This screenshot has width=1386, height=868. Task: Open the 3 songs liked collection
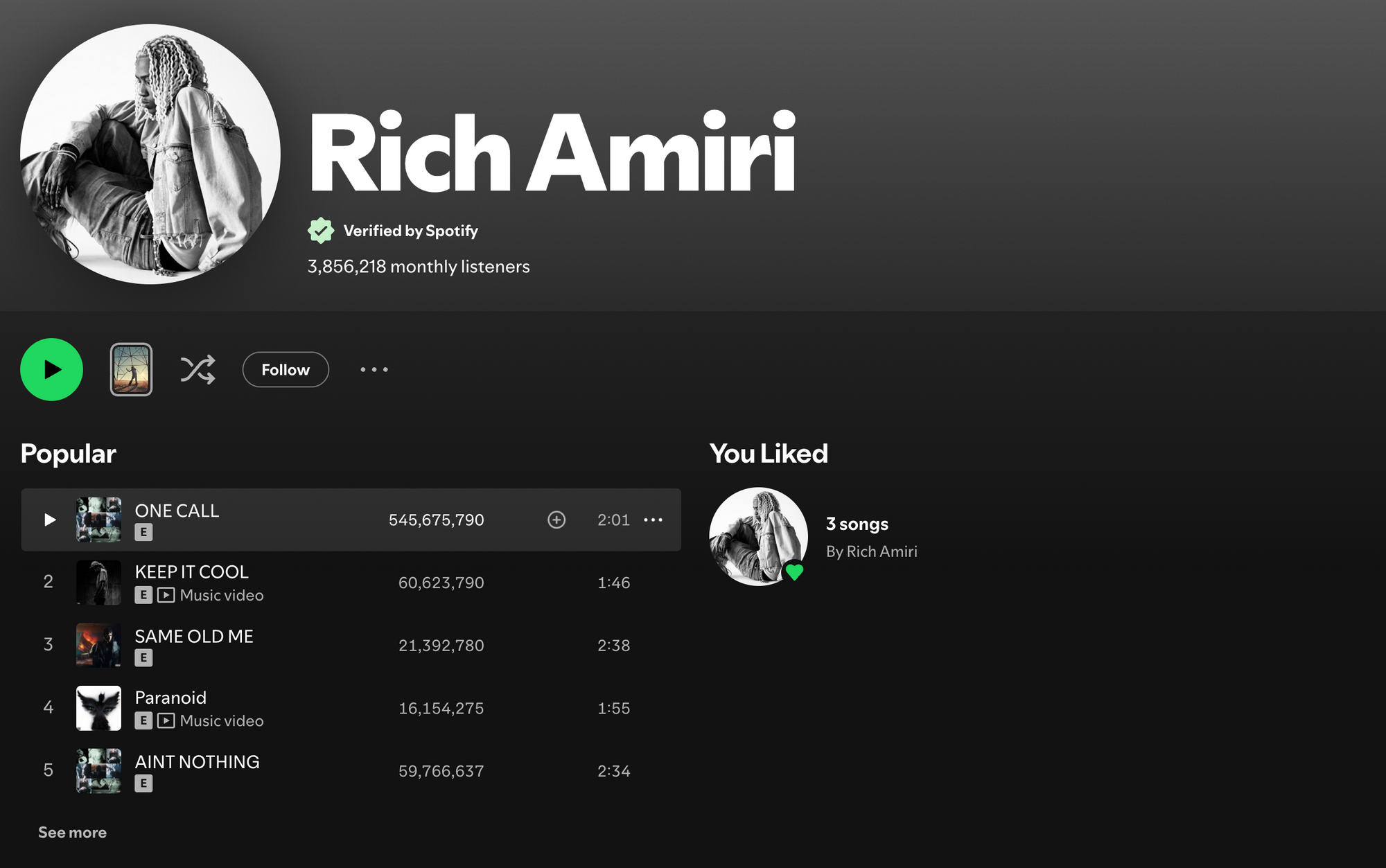click(857, 524)
